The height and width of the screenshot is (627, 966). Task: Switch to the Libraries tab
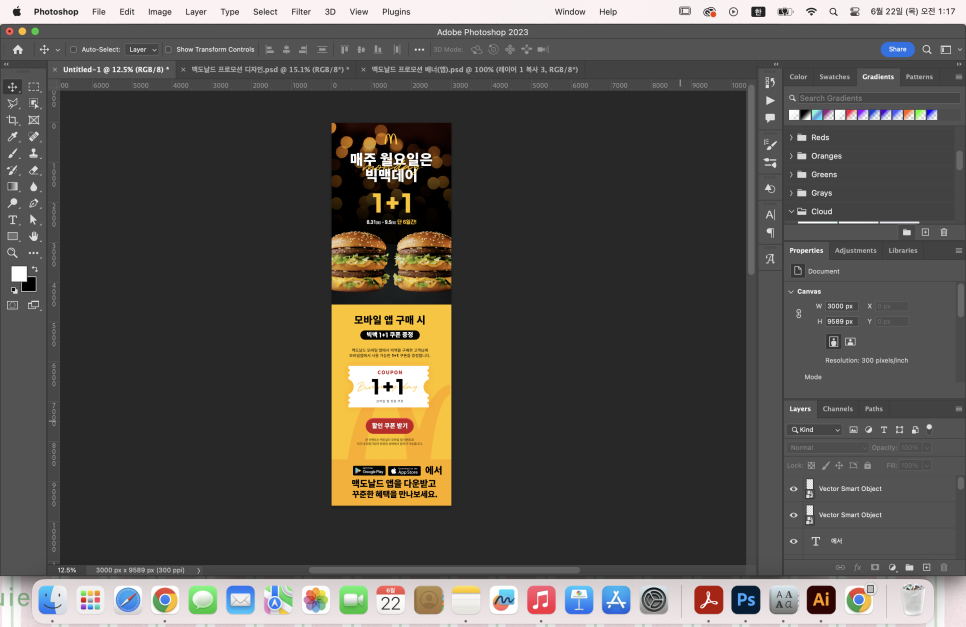(903, 251)
